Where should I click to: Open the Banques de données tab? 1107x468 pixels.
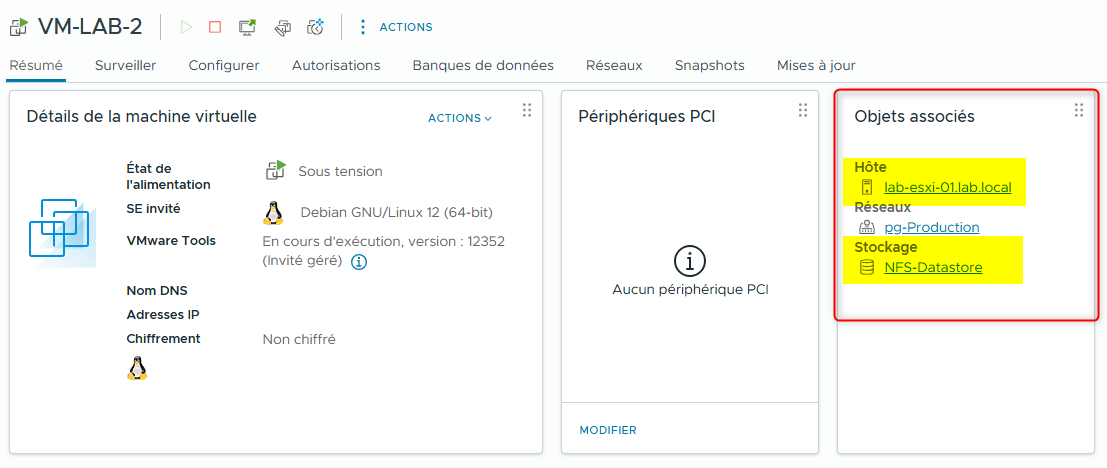(483, 66)
